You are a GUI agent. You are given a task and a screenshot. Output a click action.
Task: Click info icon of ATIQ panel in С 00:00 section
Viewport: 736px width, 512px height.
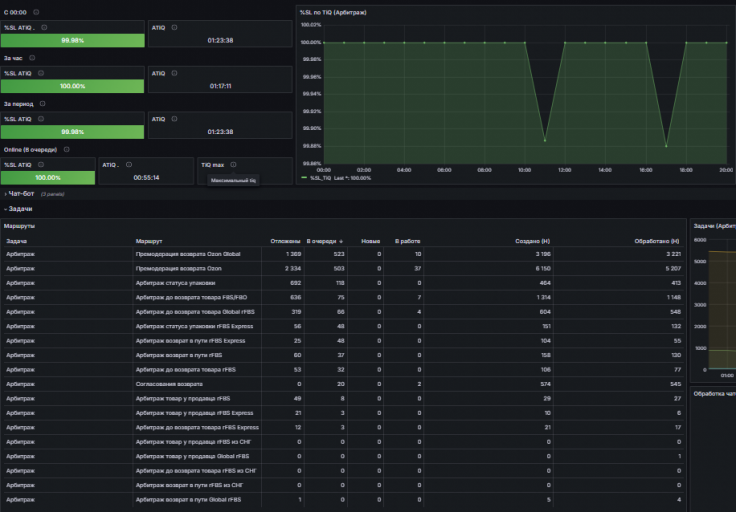coord(174,28)
